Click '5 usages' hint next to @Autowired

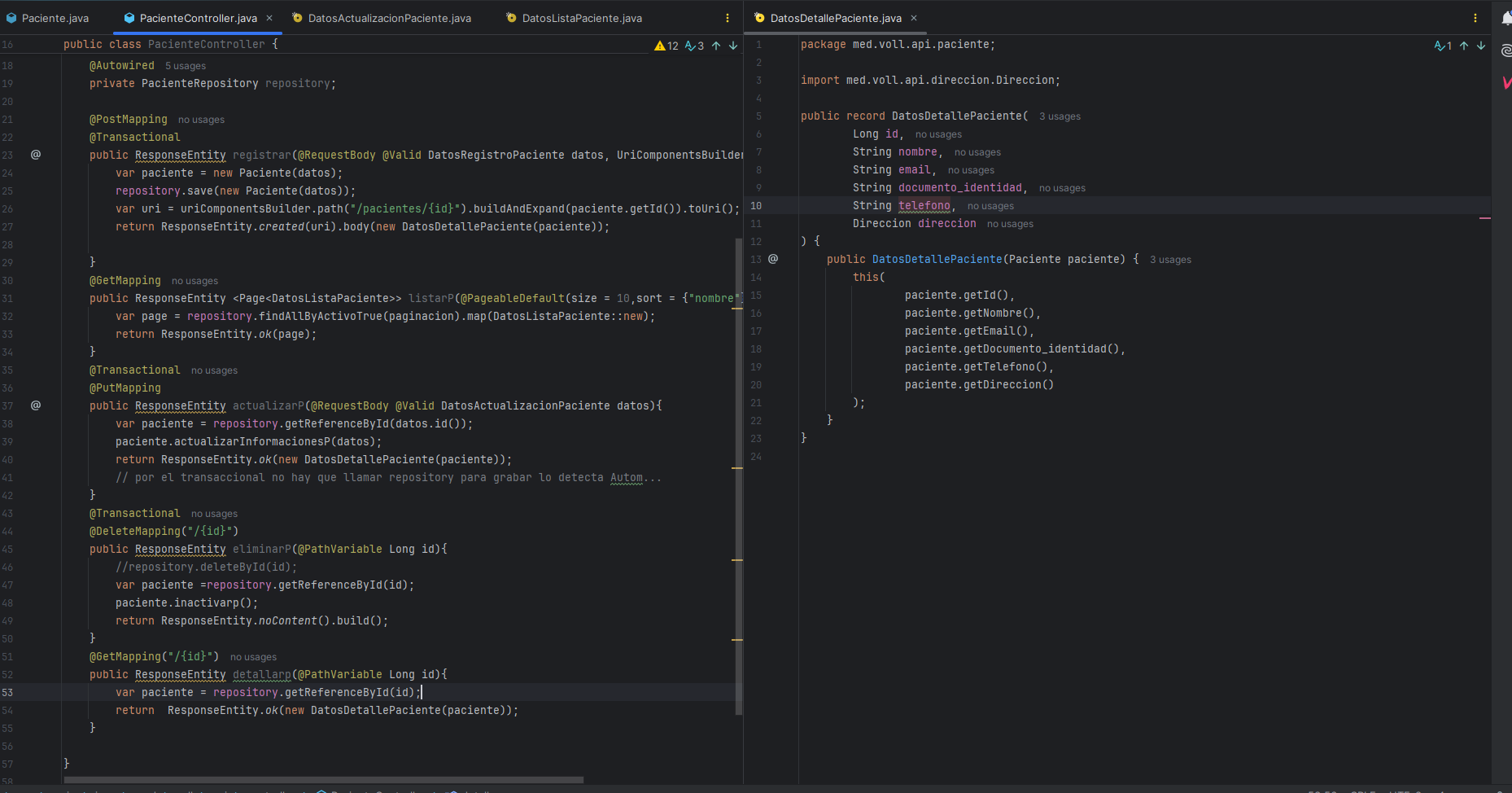[x=186, y=66]
